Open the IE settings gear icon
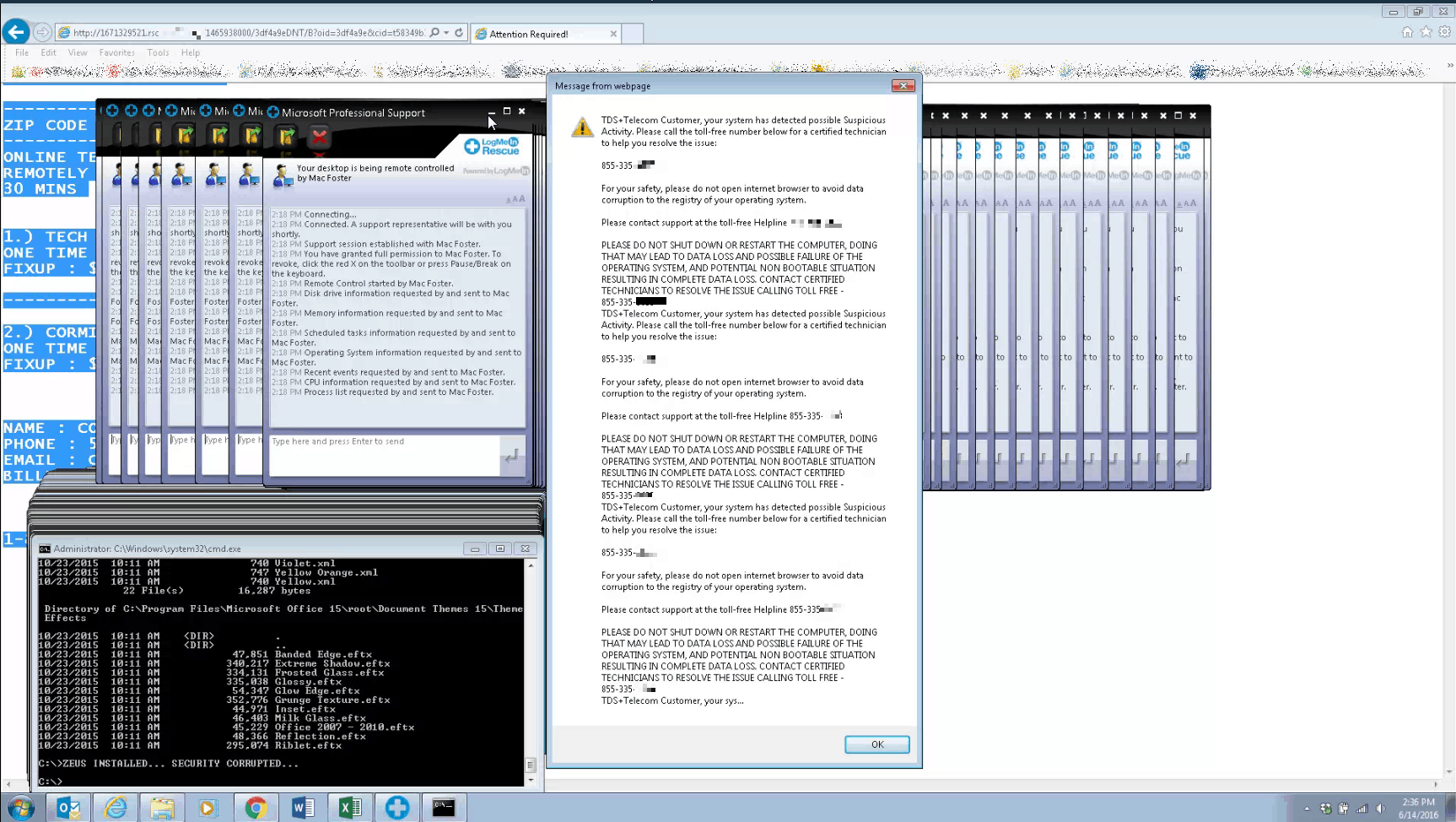Viewport: 1456px width, 822px height. point(1444,32)
